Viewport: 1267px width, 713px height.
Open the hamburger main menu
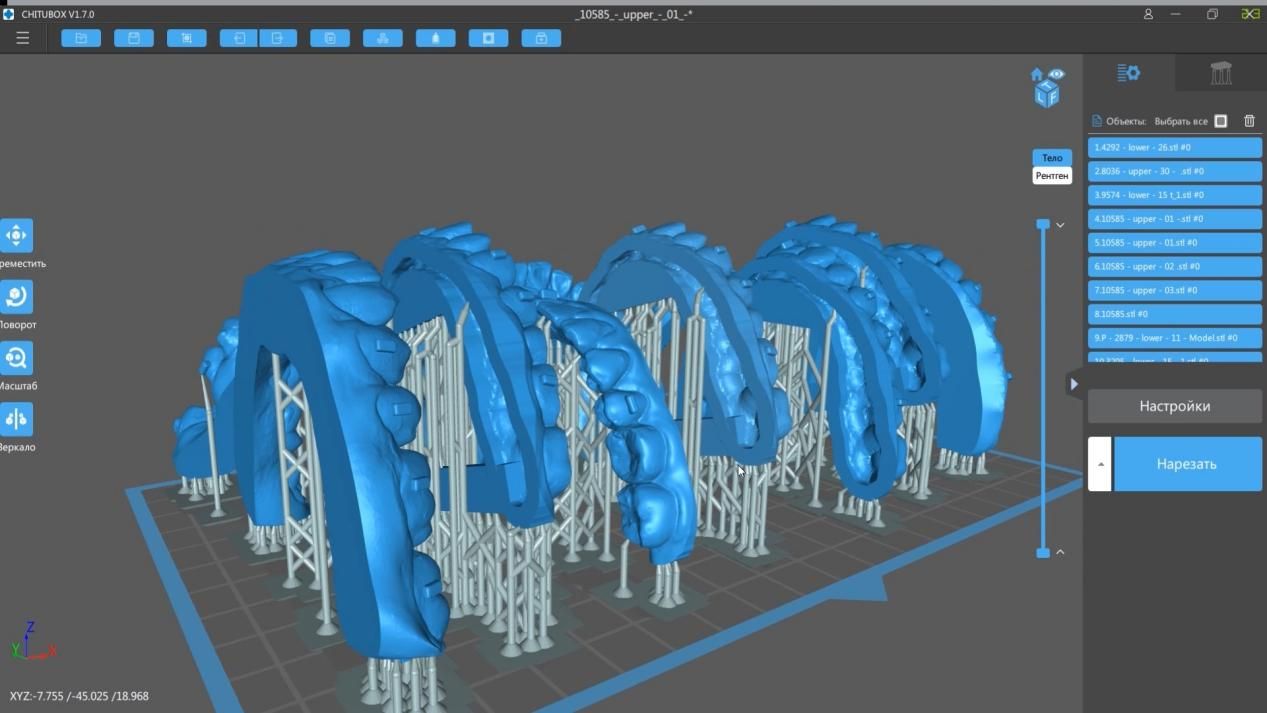click(x=22, y=38)
